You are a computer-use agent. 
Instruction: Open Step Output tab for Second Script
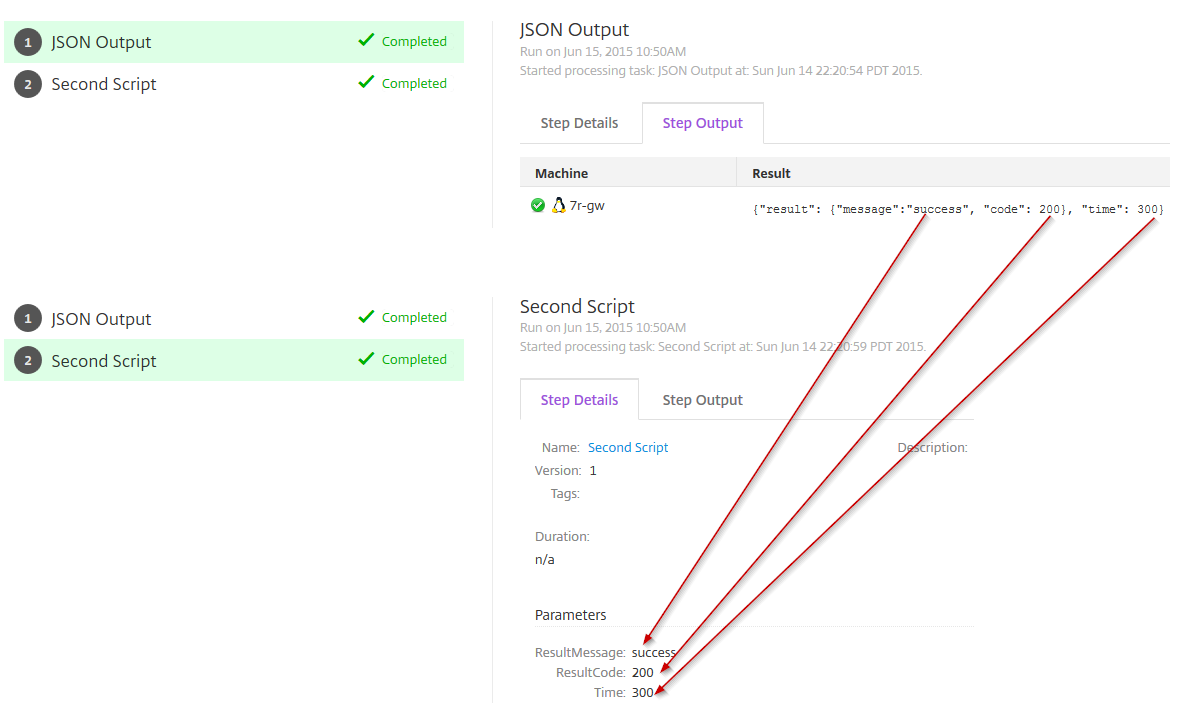point(702,400)
